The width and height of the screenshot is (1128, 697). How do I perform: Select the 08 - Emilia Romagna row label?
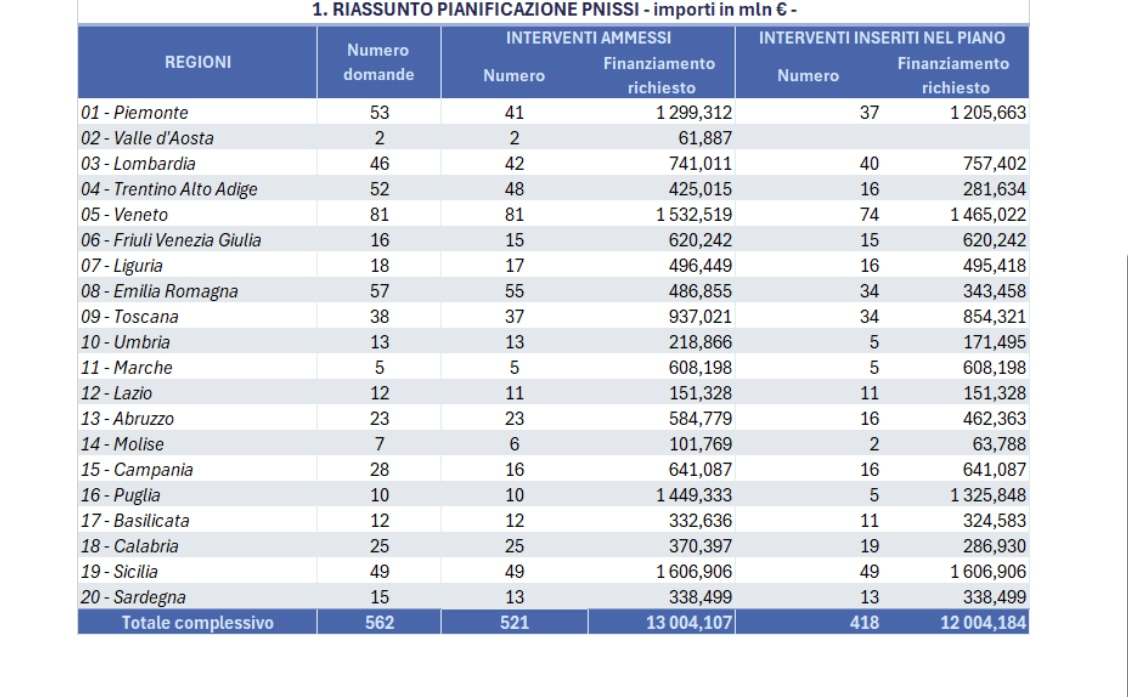coord(160,291)
